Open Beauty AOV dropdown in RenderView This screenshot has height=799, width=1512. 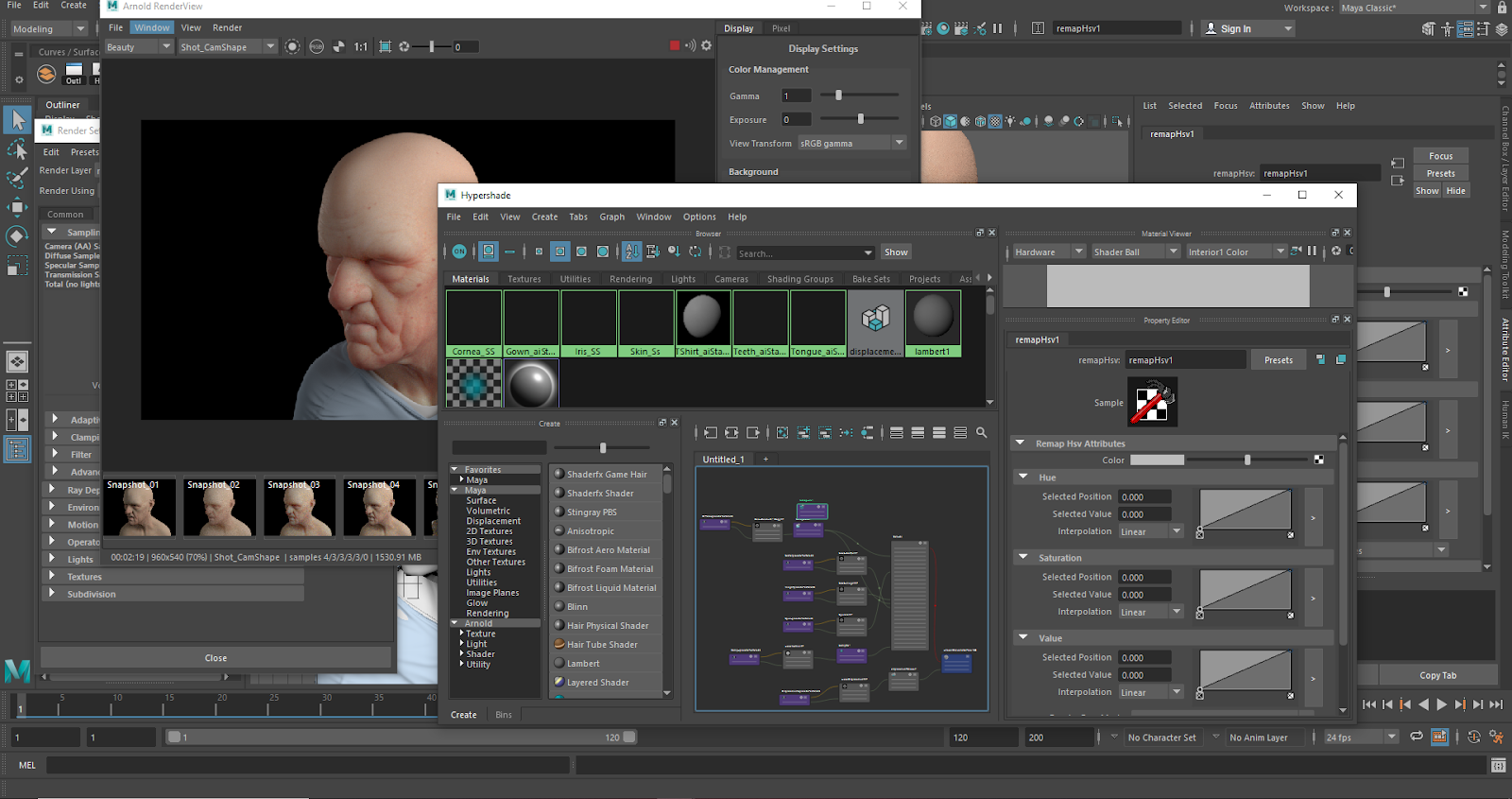[x=138, y=46]
